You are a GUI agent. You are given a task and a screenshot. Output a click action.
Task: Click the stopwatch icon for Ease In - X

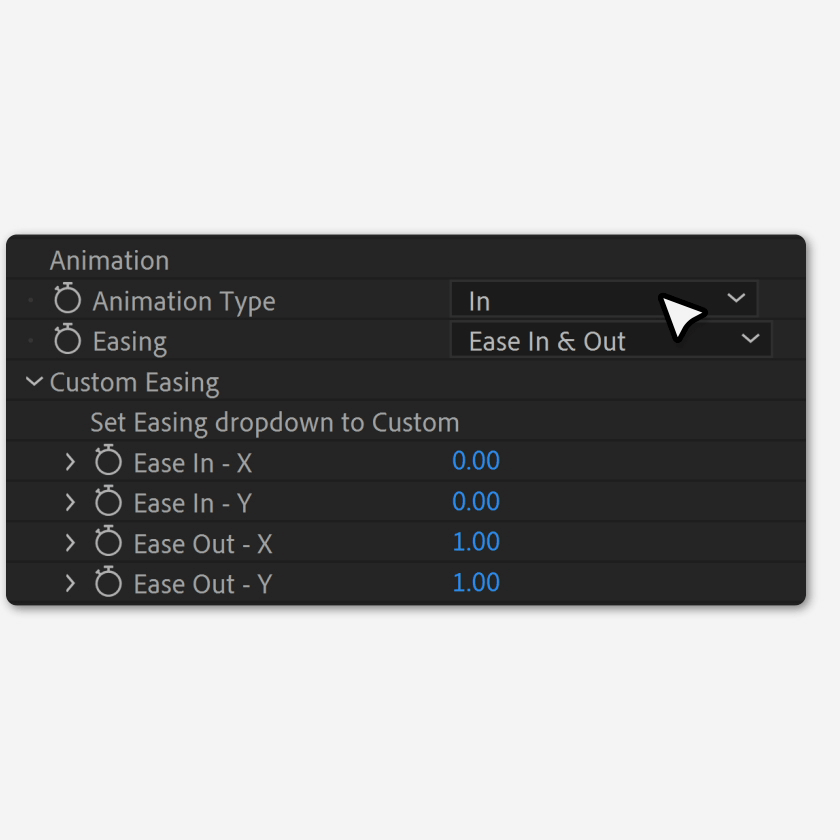point(108,462)
